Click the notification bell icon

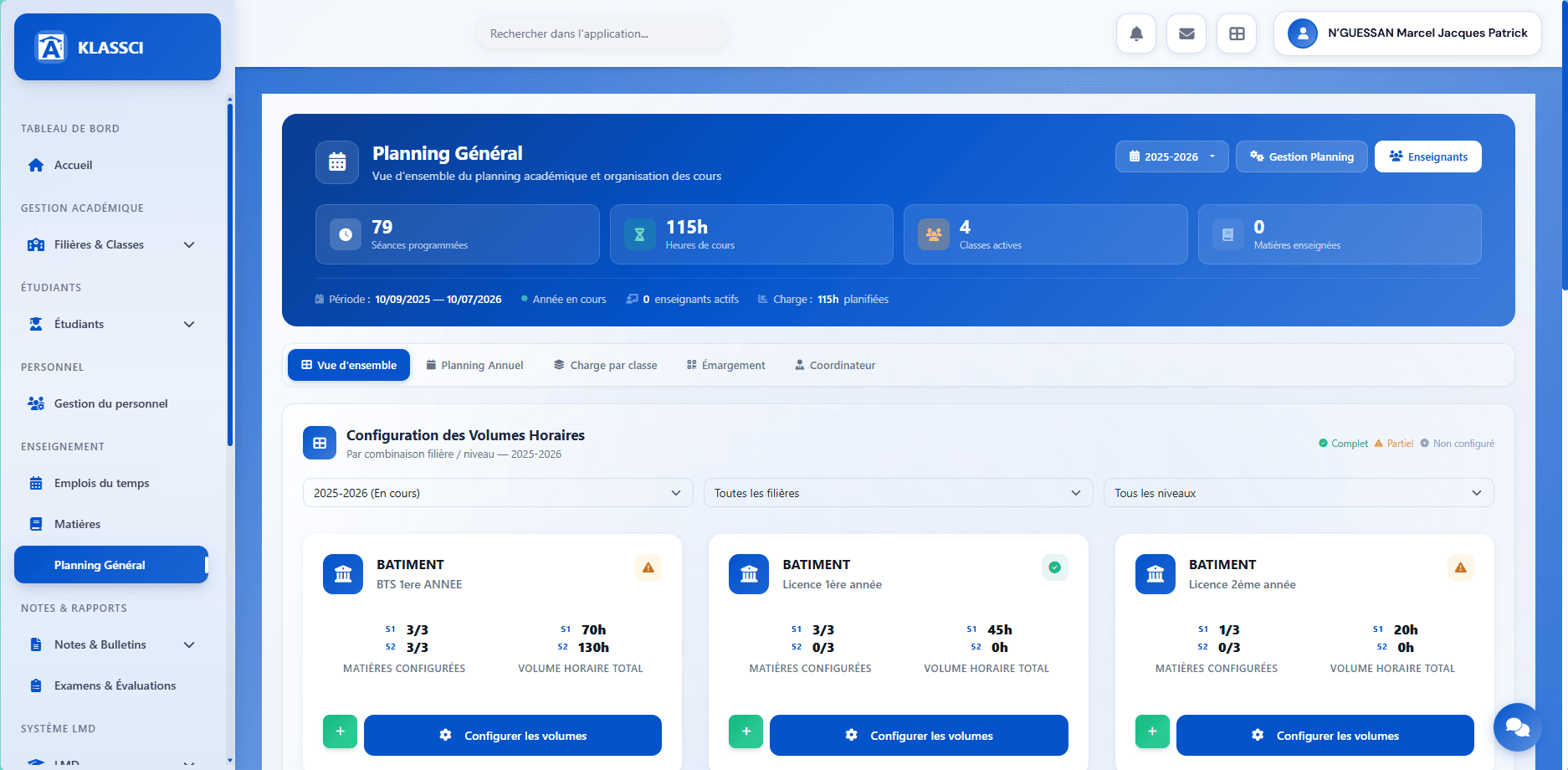[1135, 34]
